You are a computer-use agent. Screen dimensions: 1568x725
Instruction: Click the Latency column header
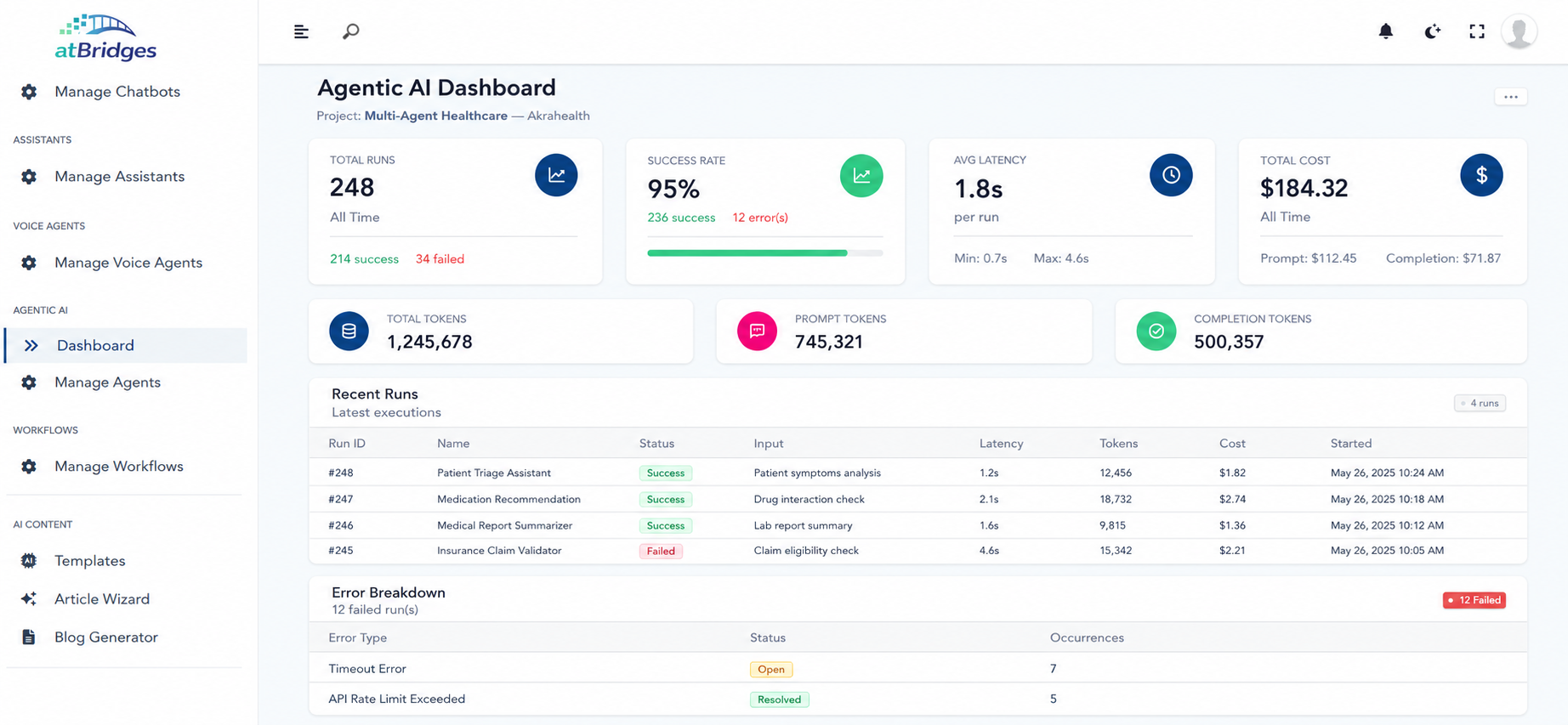click(1001, 444)
